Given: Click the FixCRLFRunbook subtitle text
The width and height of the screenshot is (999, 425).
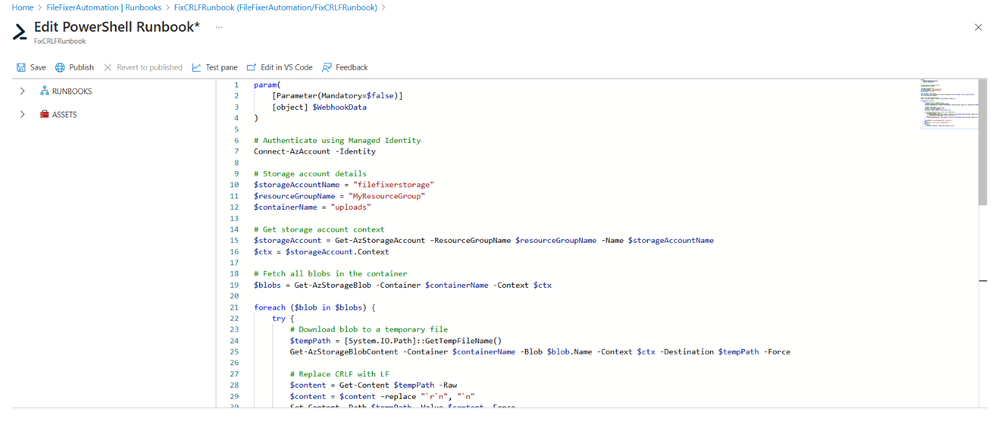Looking at the screenshot, I should click(x=60, y=41).
